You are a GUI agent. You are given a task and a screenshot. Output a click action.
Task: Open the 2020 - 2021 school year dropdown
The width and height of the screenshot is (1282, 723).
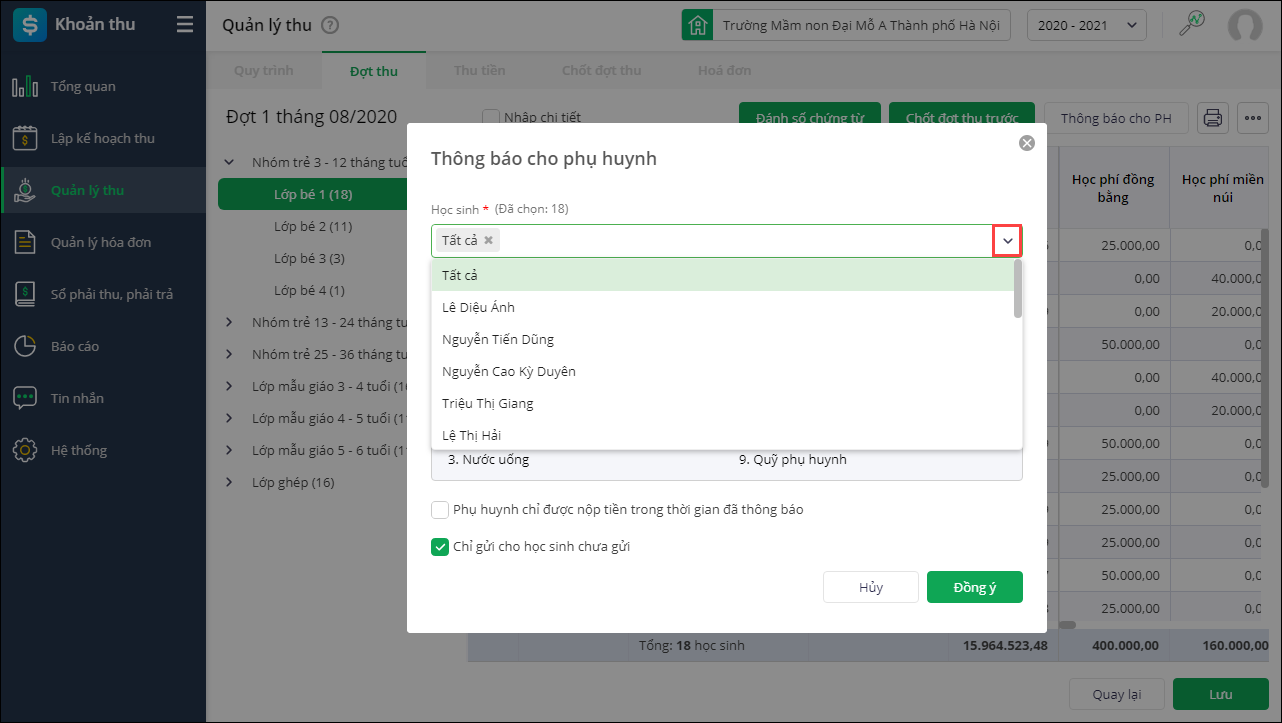pos(1086,25)
